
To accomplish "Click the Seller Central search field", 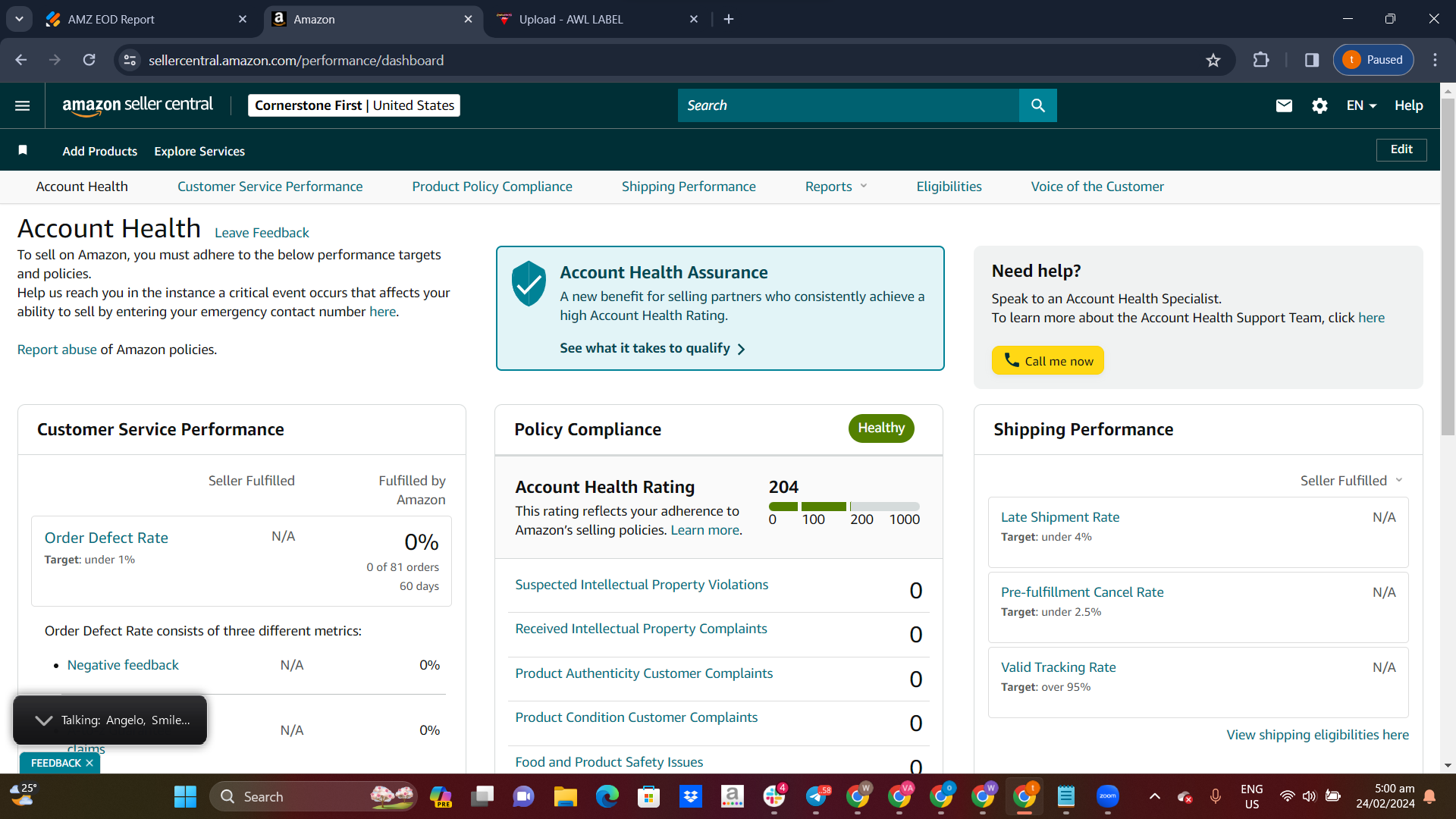I will coord(849,105).
